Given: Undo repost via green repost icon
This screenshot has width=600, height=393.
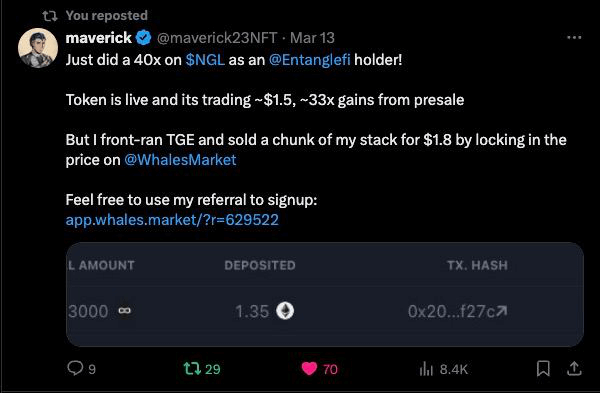Looking at the screenshot, I should click(x=192, y=369).
